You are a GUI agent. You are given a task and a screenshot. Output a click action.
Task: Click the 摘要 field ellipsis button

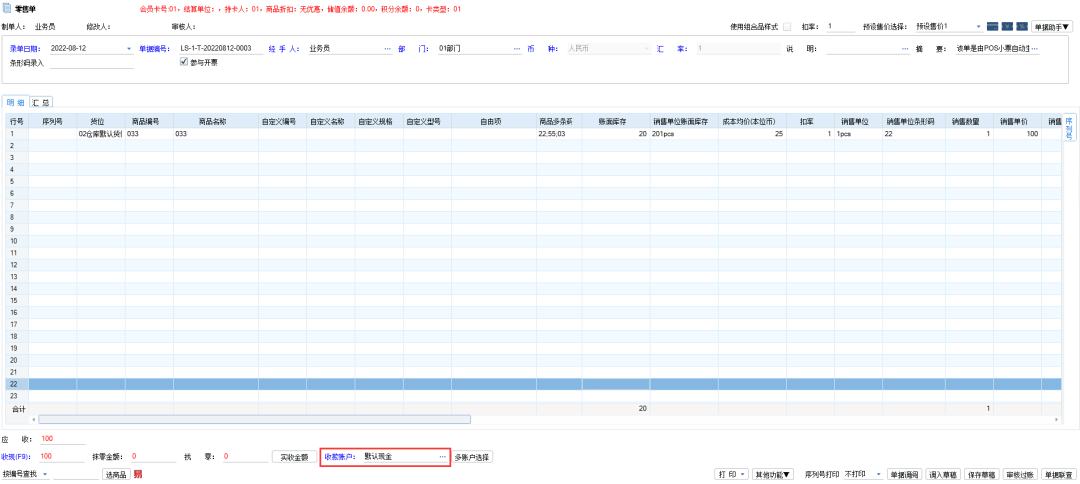1035,48
